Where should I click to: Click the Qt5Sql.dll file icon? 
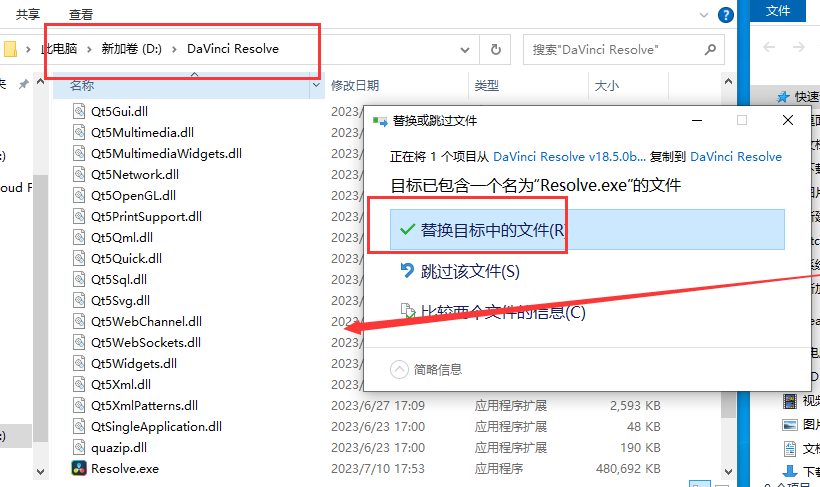pos(79,279)
